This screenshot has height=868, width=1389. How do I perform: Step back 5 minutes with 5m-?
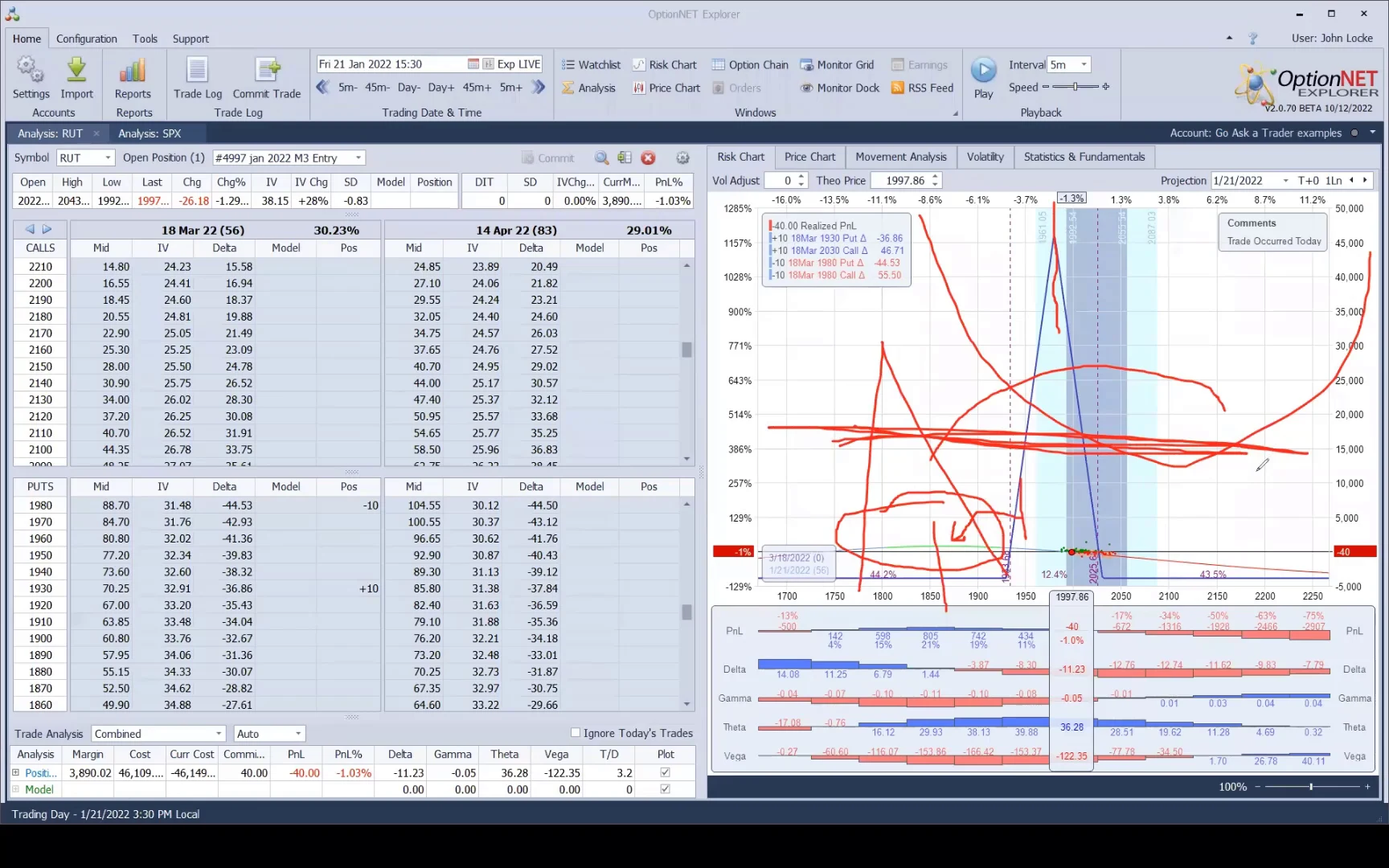pos(347,88)
